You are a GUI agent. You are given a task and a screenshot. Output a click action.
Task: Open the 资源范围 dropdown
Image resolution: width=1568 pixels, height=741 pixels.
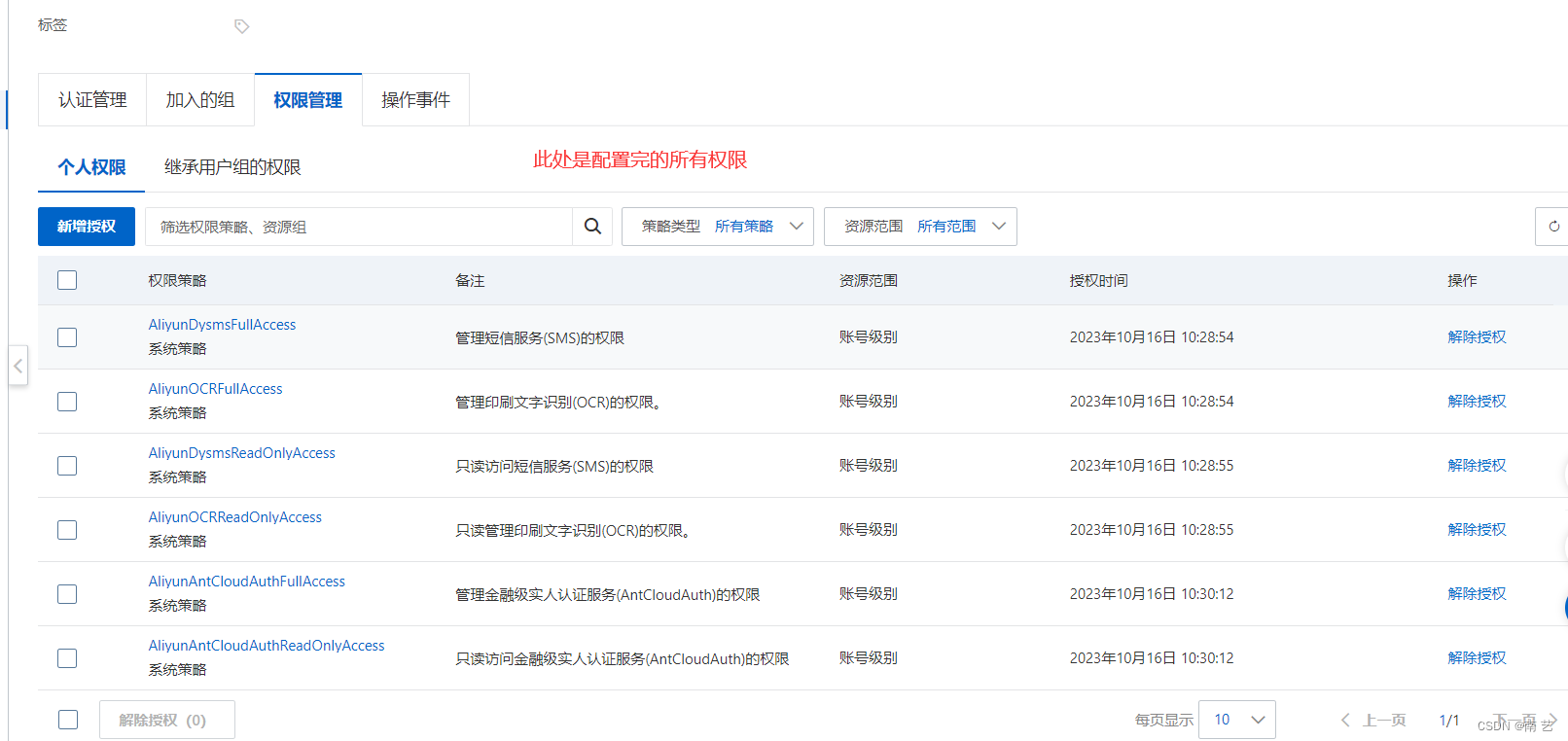(920, 227)
